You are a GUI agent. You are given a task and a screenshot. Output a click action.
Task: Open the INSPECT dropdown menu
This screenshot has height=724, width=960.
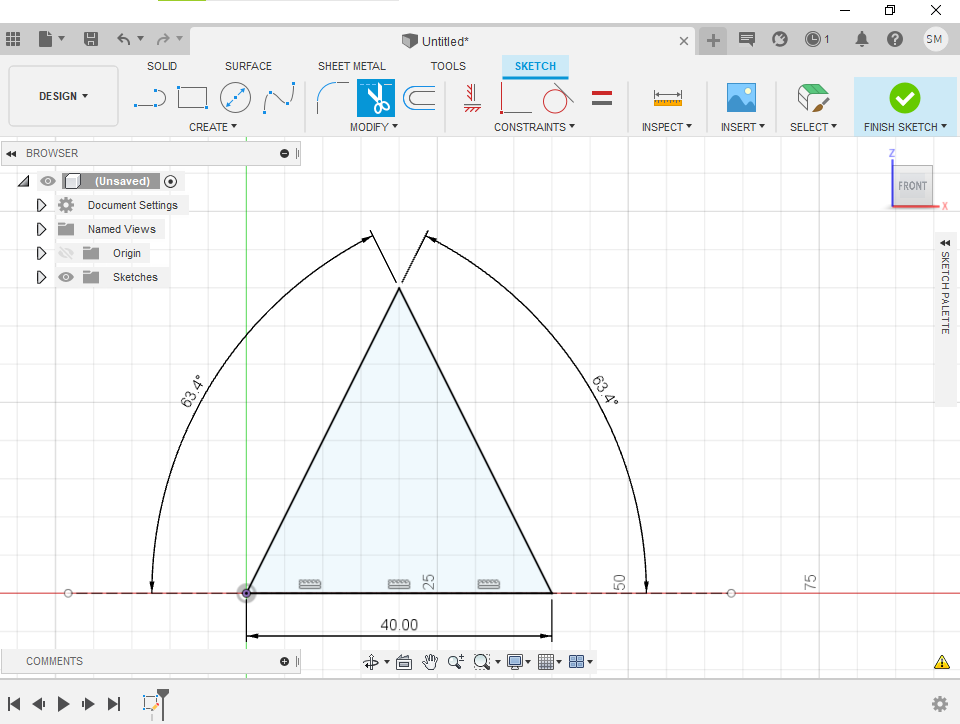667,127
